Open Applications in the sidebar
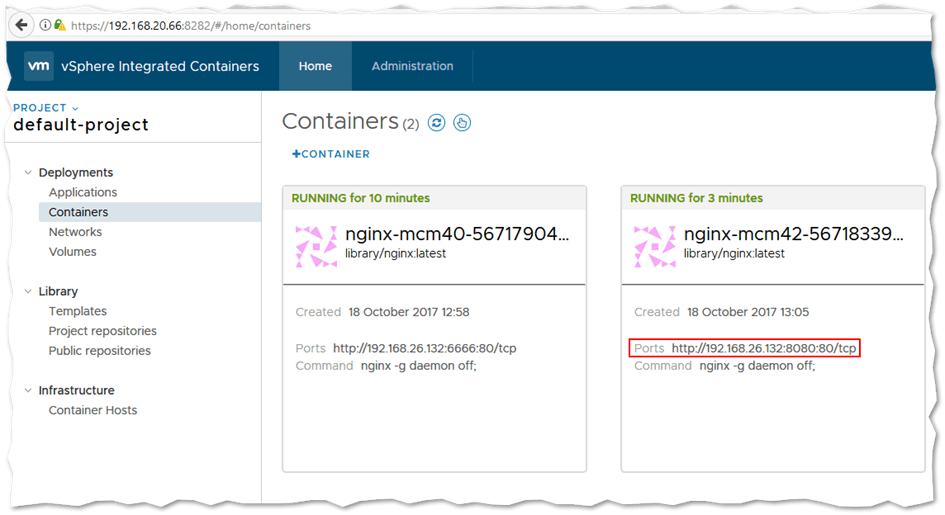Viewport: 945px width, 515px height. pyautogui.click(x=83, y=192)
